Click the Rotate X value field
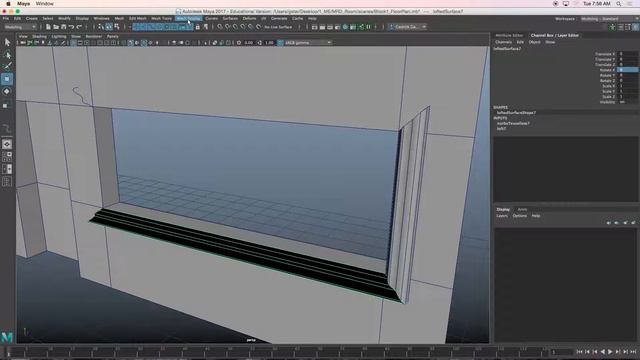The width and height of the screenshot is (640, 360). pyautogui.click(x=627, y=70)
